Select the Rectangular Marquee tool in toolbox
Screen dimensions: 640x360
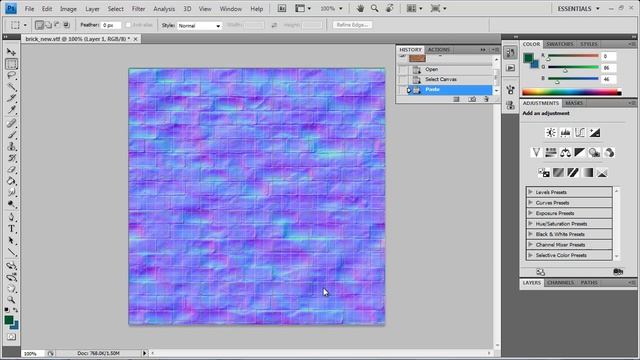11,64
